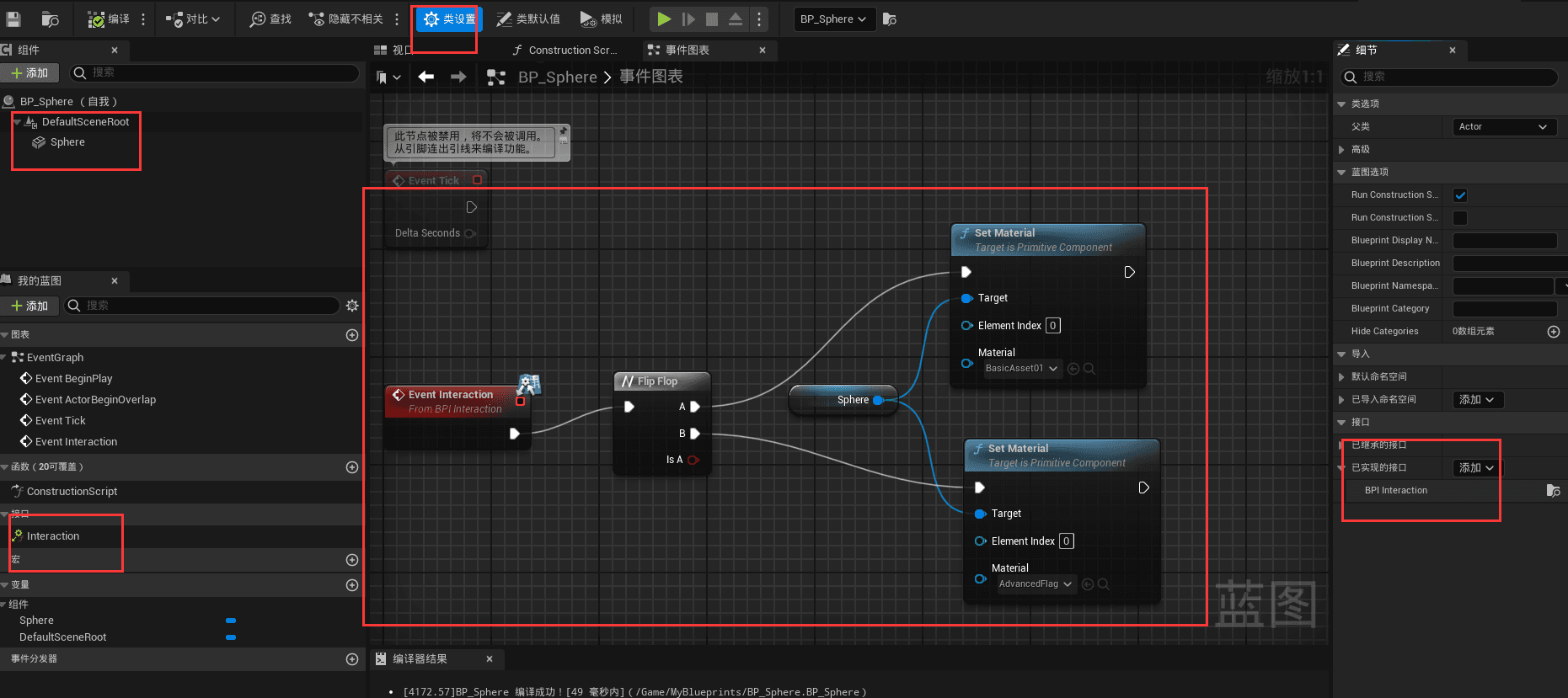The width and height of the screenshot is (1568, 698).
Task: Open the 对比 diff dropdown
Action: point(193,19)
